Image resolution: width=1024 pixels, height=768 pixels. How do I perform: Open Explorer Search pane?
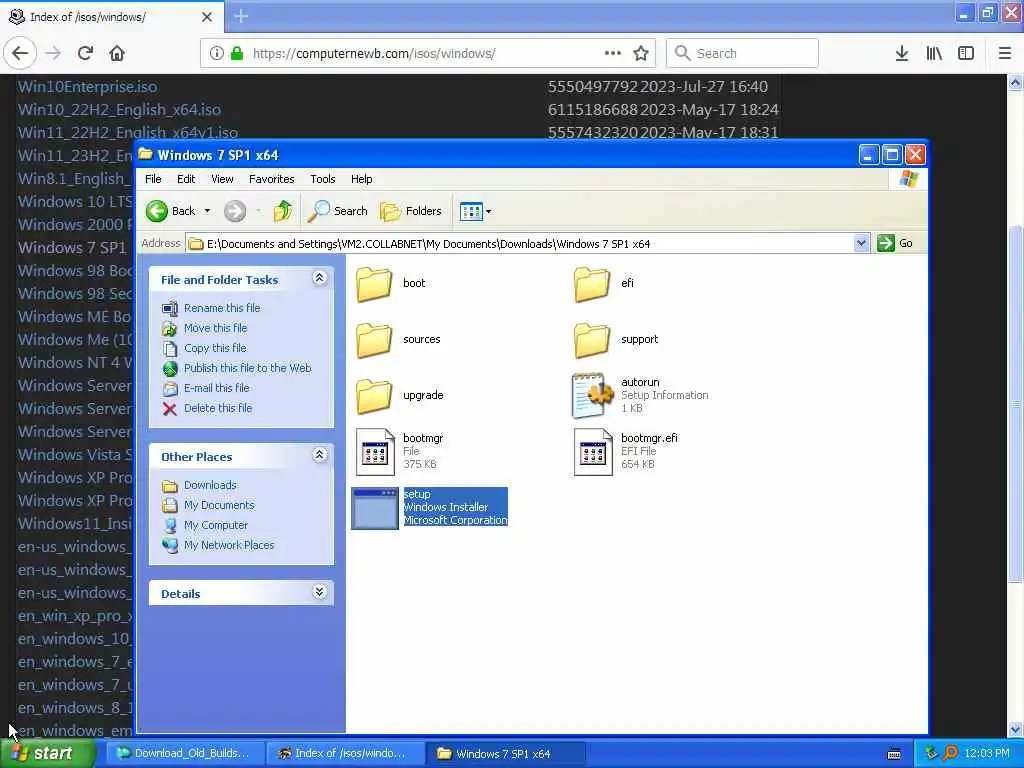tap(338, 211)
